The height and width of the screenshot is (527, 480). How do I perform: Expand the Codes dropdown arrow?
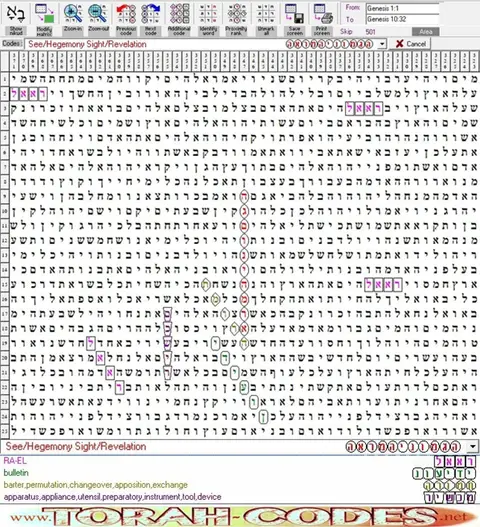(x=382, y=44)
